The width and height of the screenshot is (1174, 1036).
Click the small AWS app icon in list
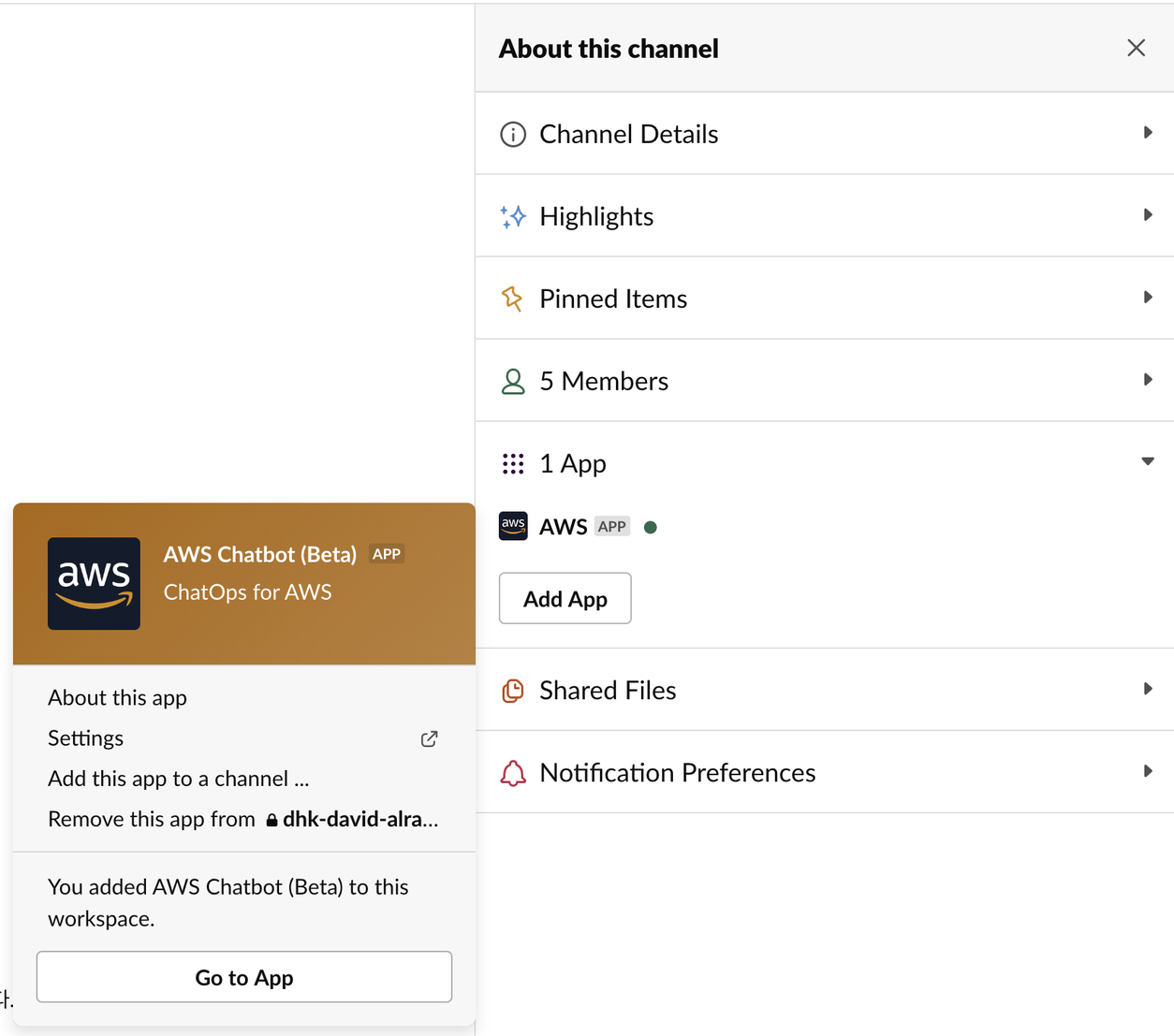513,526
